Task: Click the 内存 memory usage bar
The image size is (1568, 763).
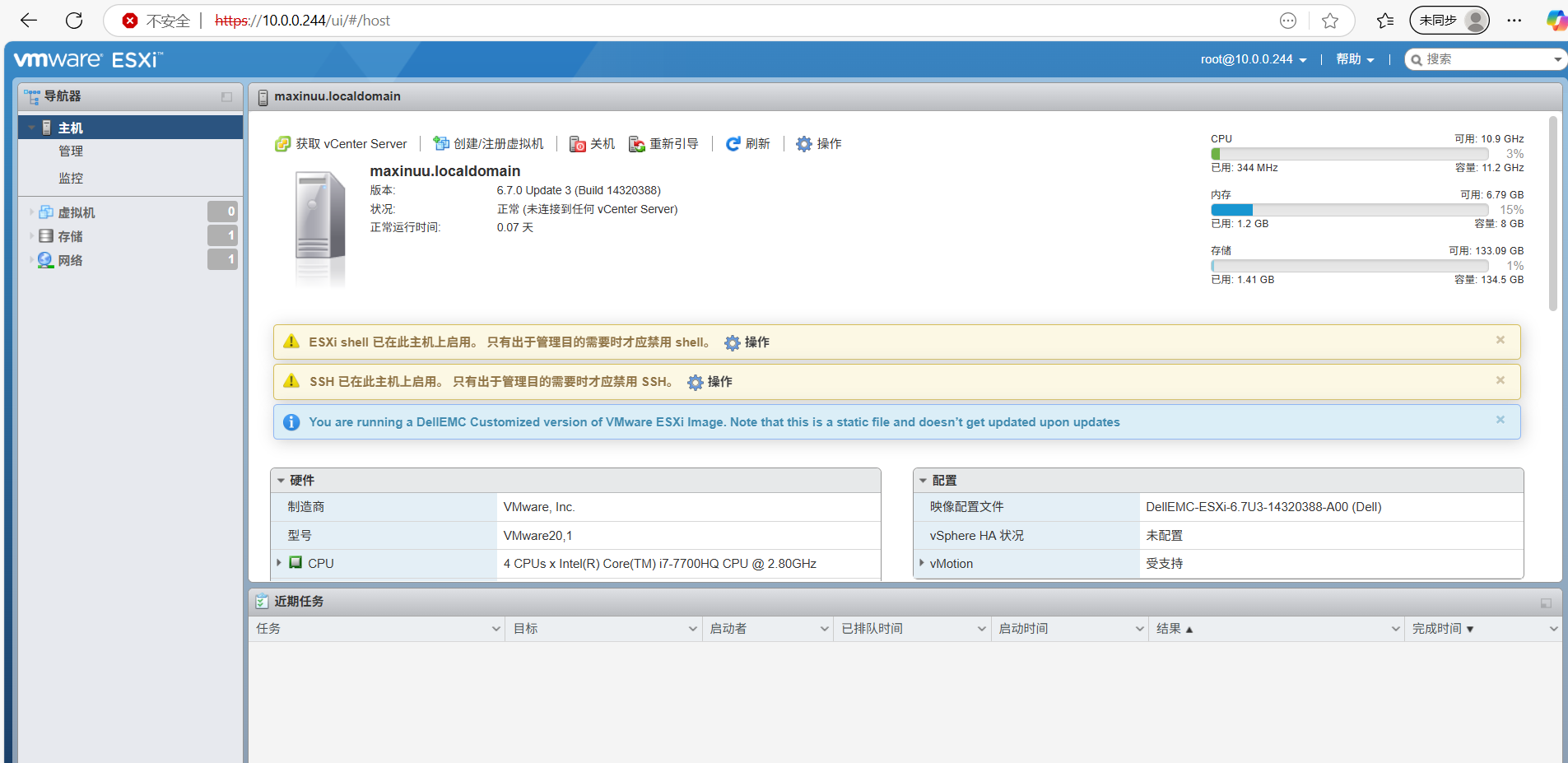Action: click(x=1350, y=210)
